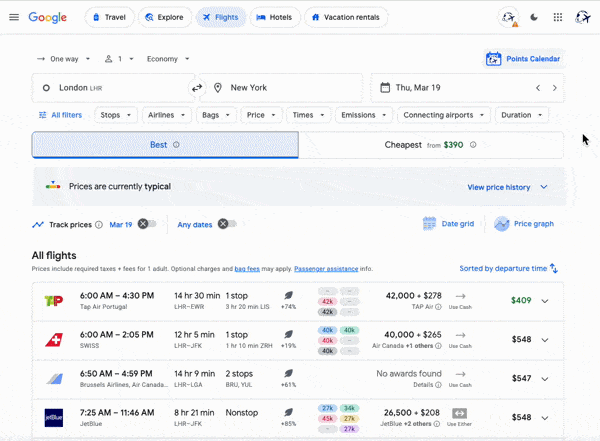Click the JetBlue airline logo

coord(54,418)
